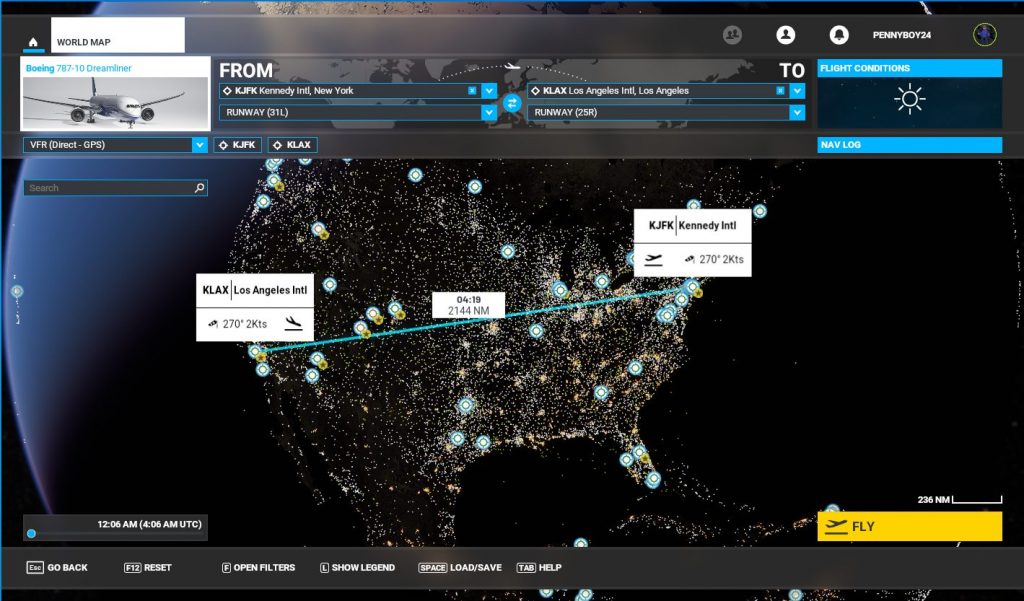Viewport: 1024px width, 601px height.
Task: Expand the arrival RUNWAY (25R) dropdown
Action: point(797,112)
